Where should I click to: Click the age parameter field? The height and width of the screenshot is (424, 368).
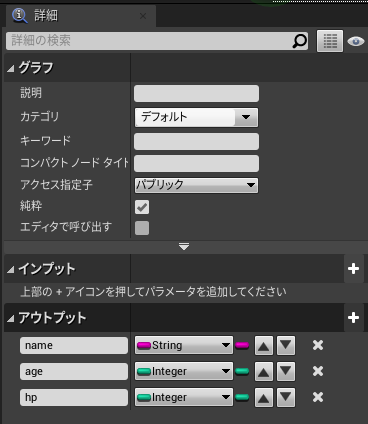click(74, 371)
